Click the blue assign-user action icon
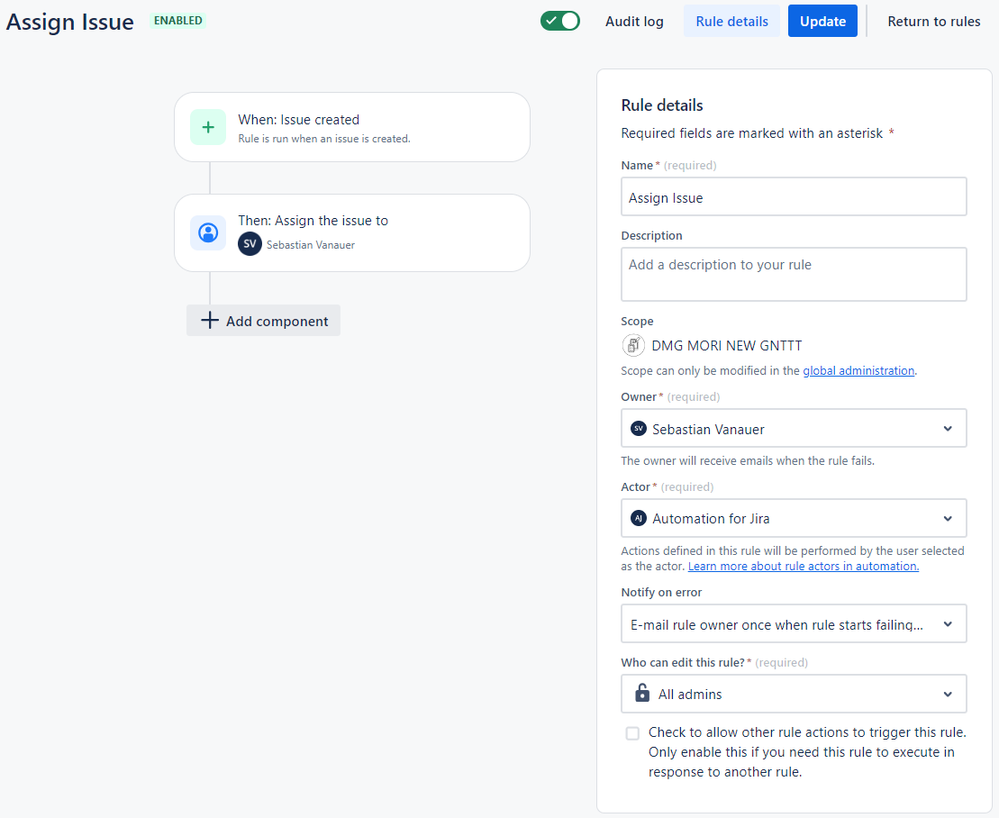Screen dimensions: 999x818 [208, 233]
